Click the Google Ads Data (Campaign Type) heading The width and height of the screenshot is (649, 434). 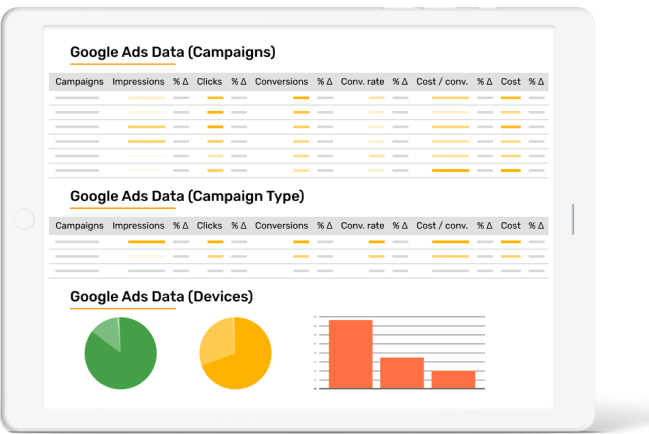click(x=187, y=196)
